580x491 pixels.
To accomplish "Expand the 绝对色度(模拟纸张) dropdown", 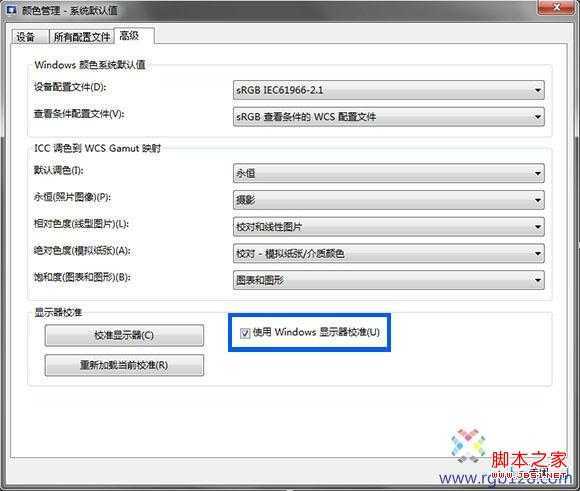I will [x=388, y=253].
